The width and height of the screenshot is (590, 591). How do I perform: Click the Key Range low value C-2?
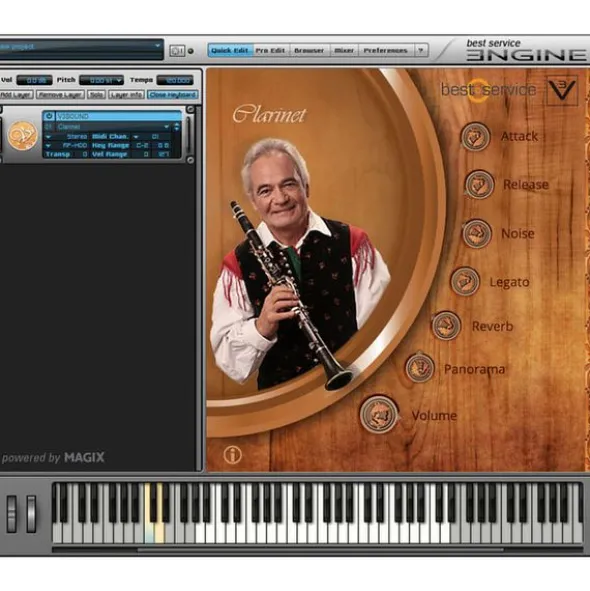click(x=142, y=145)
